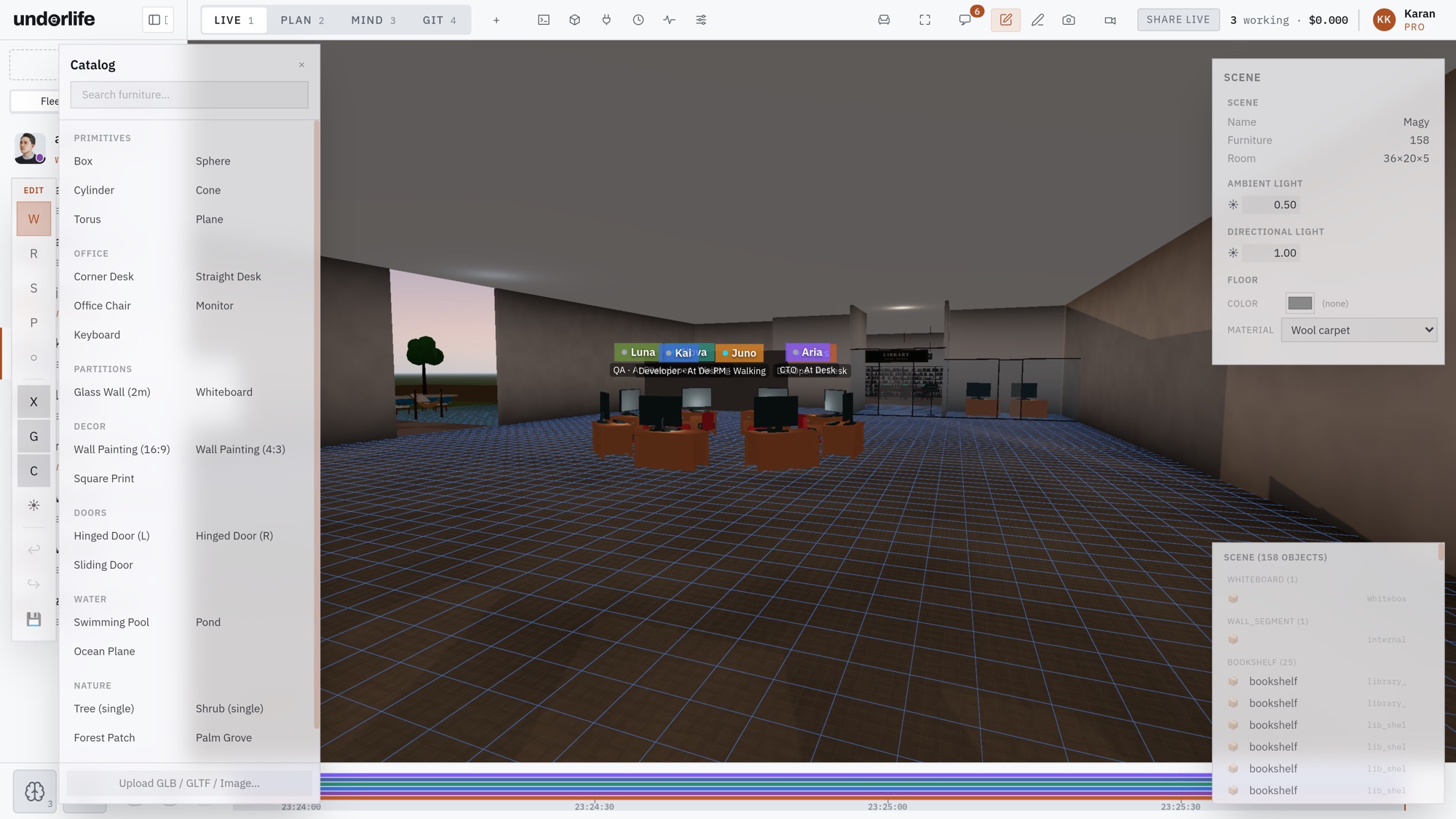Toggle the scene edit mode icon
Image resolution: width=1456 pixels, height=819 pixels.
click(1005, 20)
